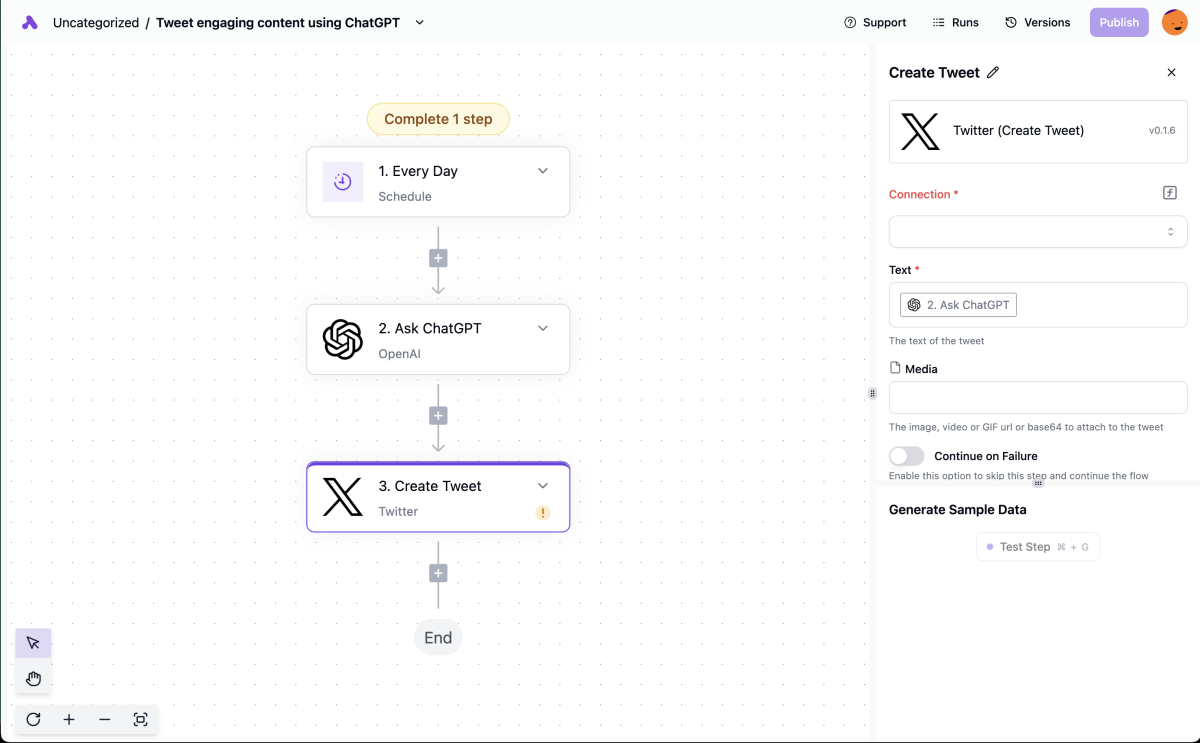Open the Uncategorized folder breadcrumb
Image resolution: width=1200 pixels, height=743 pixels.
[x=96, y=22]
